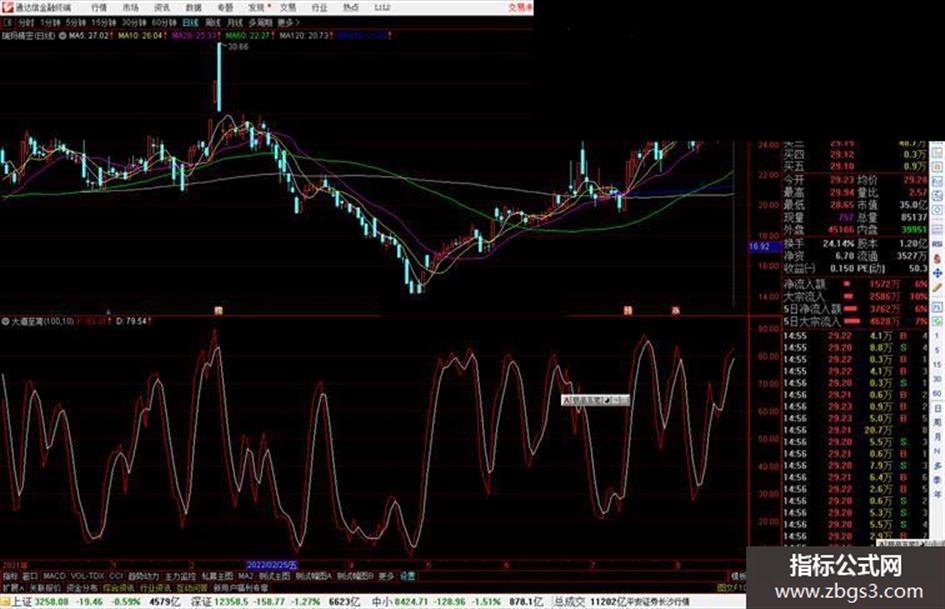Select the MACD indicator tab
945x609 pixels.
coord(54,576)
